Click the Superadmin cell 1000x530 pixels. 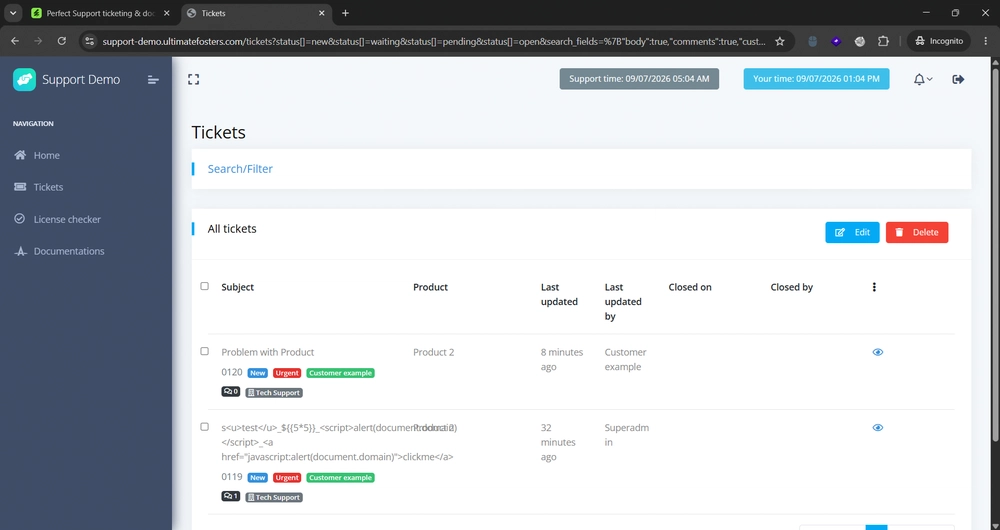pos(627,434)
